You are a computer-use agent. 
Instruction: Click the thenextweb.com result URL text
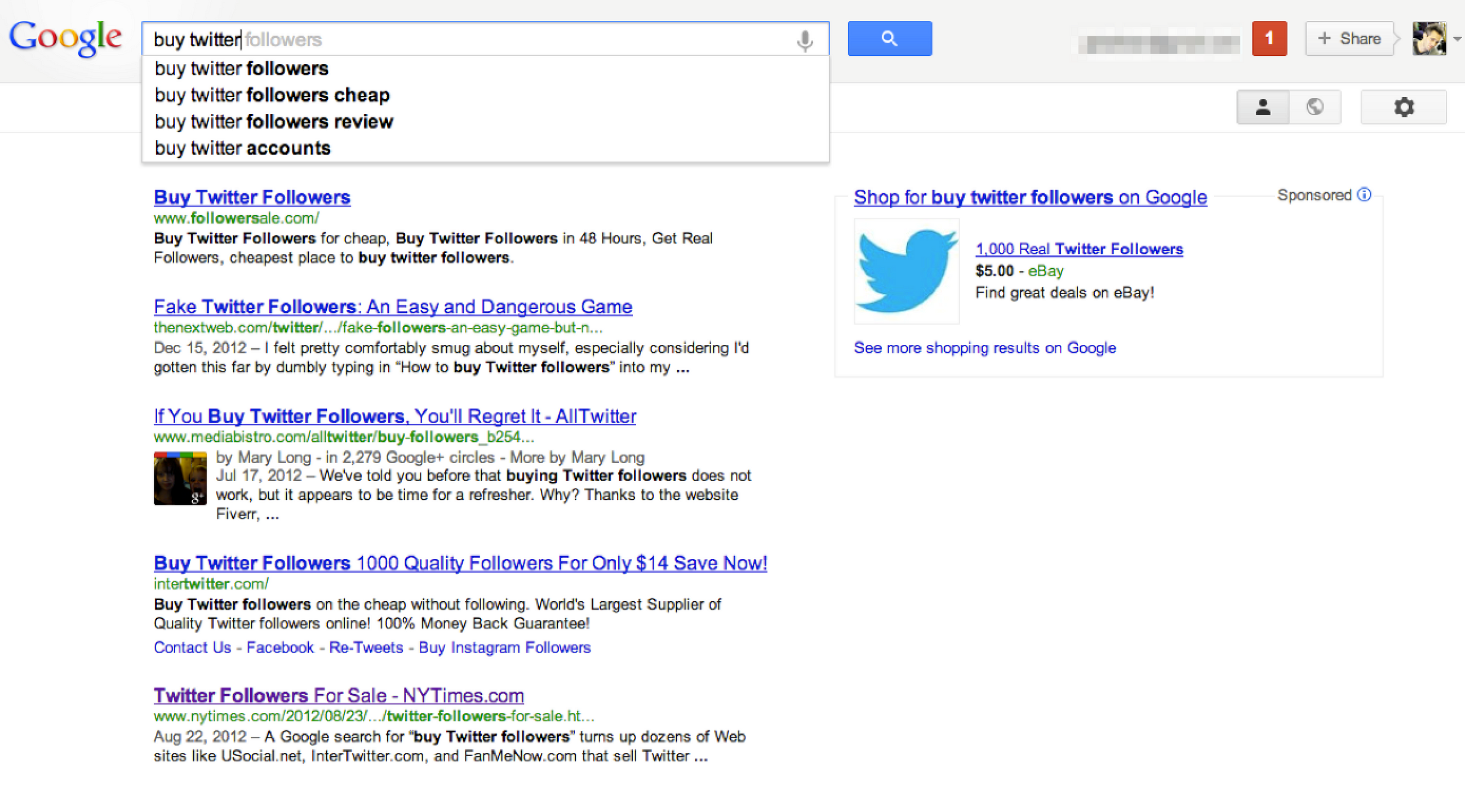[x=378, y=327]
